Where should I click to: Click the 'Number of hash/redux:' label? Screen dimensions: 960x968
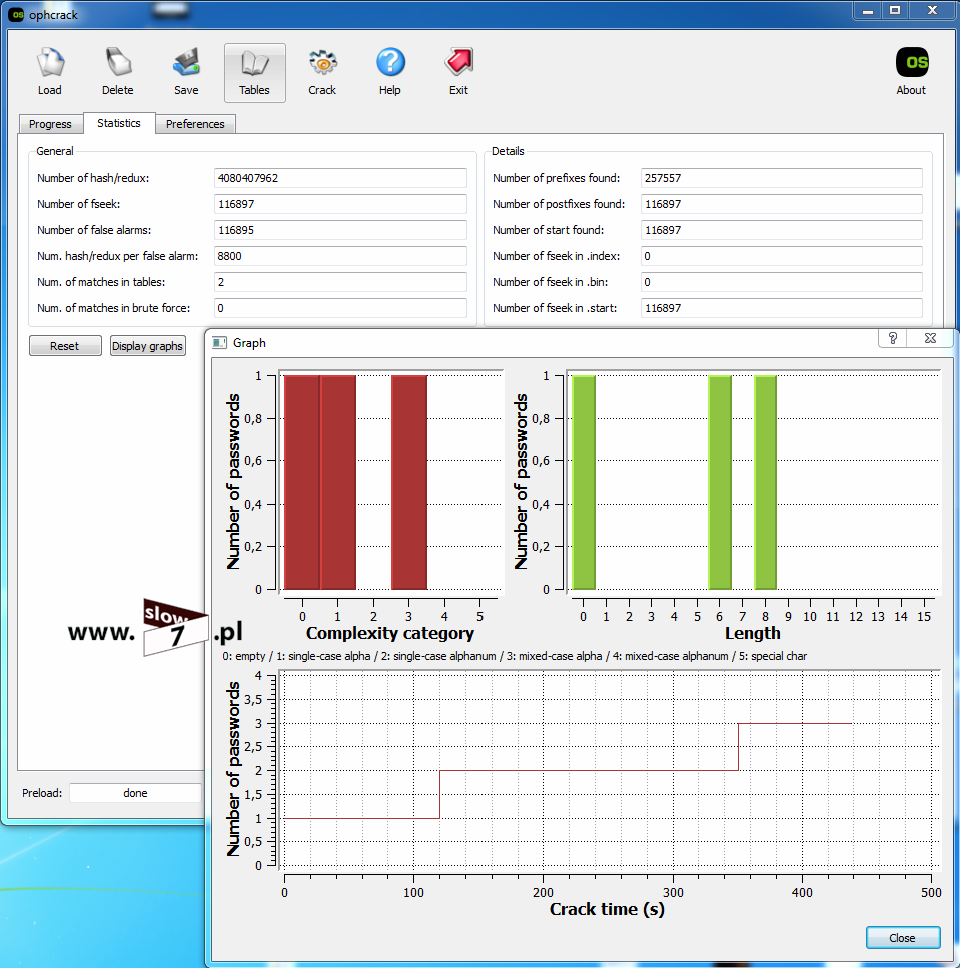pyautogui.click(x=93, y=178)
